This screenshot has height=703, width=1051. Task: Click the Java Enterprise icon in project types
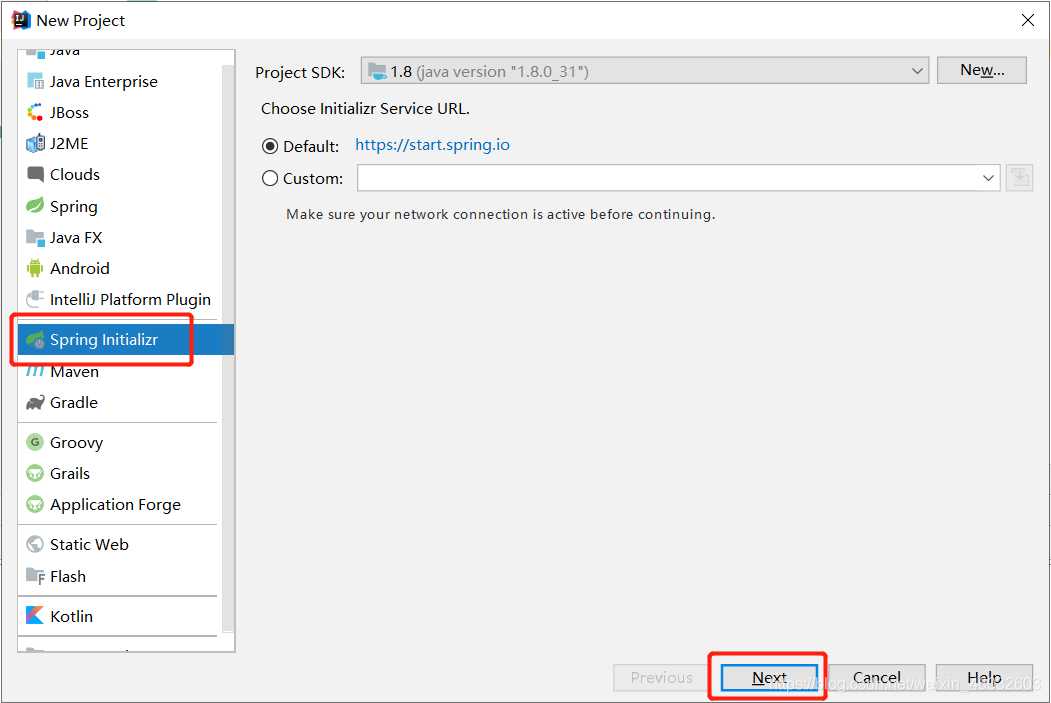tap(35, 81)
